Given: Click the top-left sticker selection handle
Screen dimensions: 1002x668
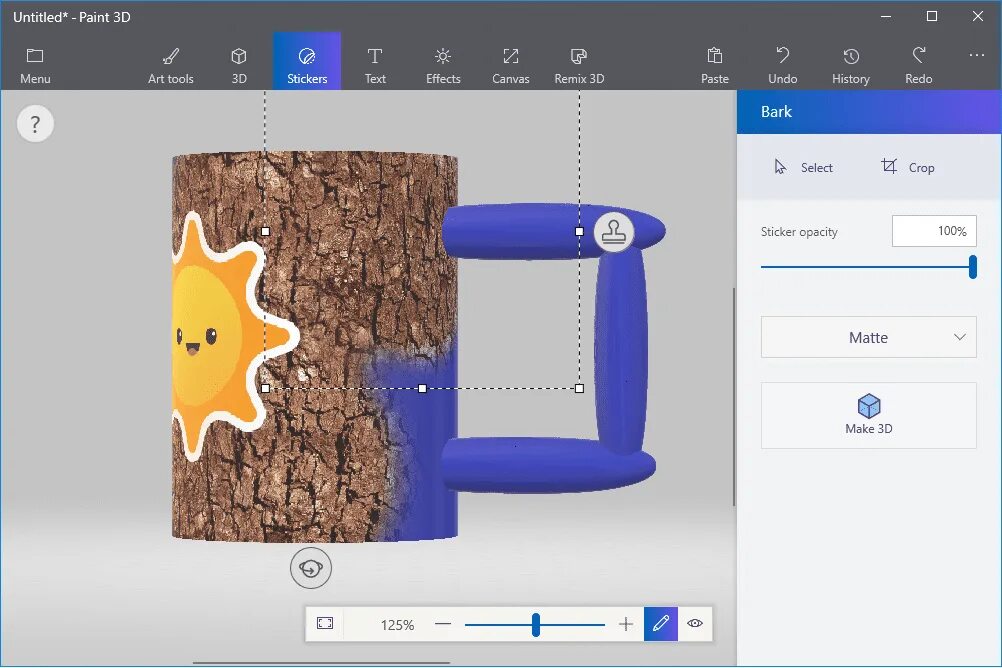Looking at the screenshot, I should click(265, 231).
